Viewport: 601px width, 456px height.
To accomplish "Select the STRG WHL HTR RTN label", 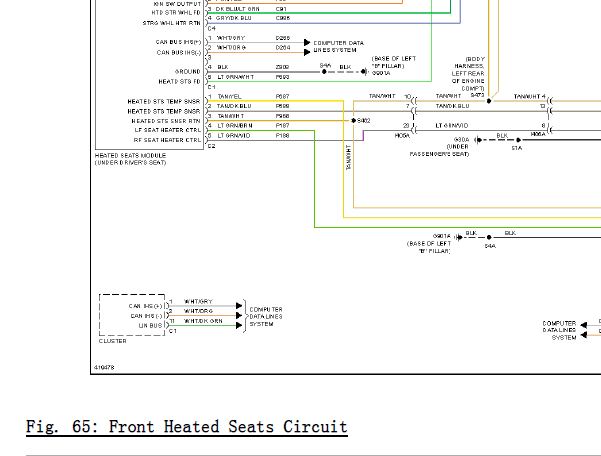I will click(171, 23).
